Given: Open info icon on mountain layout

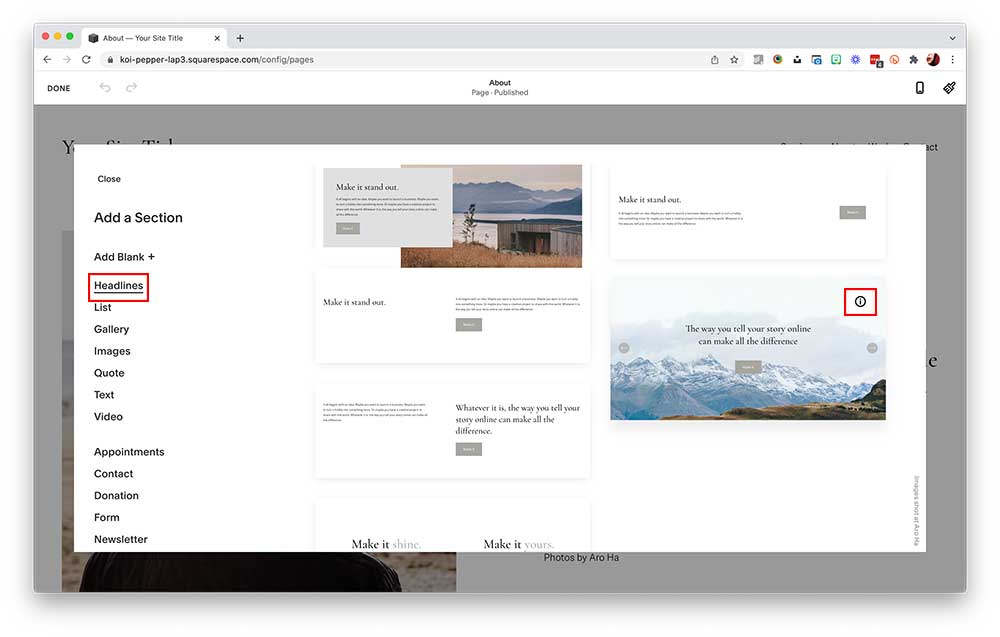Looking at the screenshot, I should pyautogui.click(x=860, y=302).
